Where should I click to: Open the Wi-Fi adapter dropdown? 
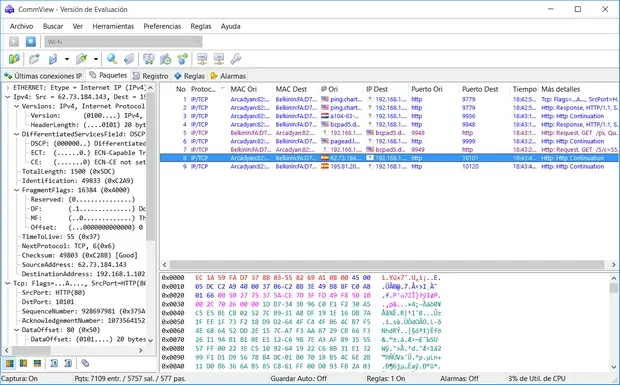coord(123,42)
